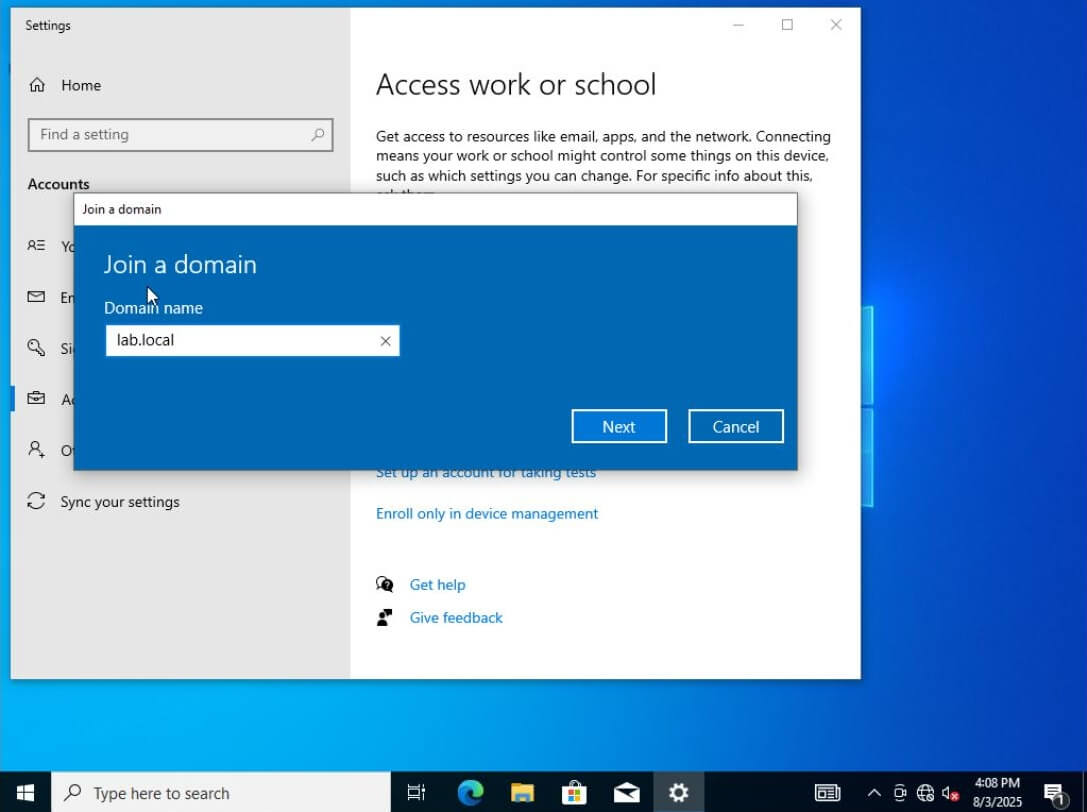Open News and interests taskbar widget

pos(827,792)
